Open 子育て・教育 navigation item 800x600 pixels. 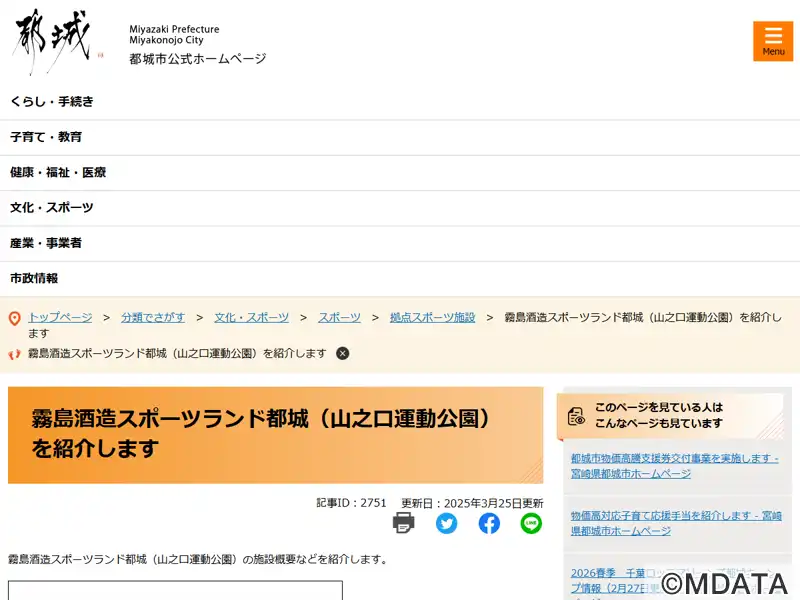pyautogui.click(x=400, y=137)
